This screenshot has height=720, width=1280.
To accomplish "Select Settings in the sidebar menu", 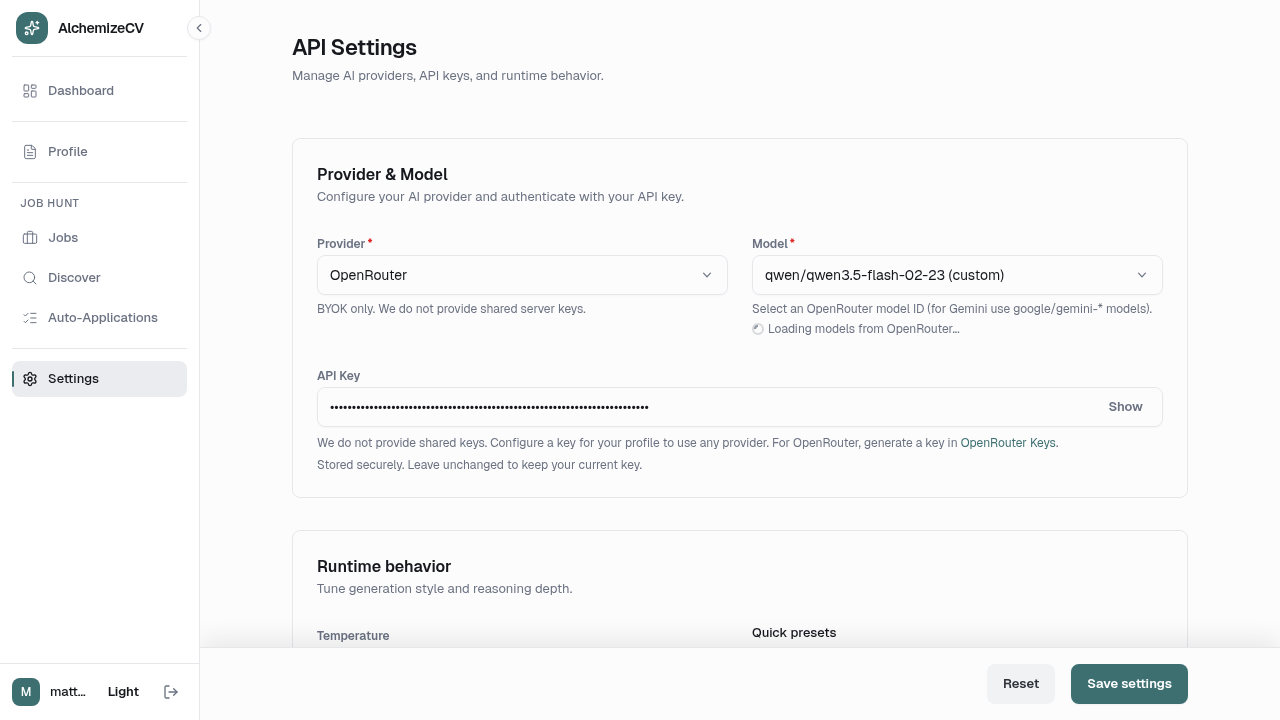I will (73, 378).
